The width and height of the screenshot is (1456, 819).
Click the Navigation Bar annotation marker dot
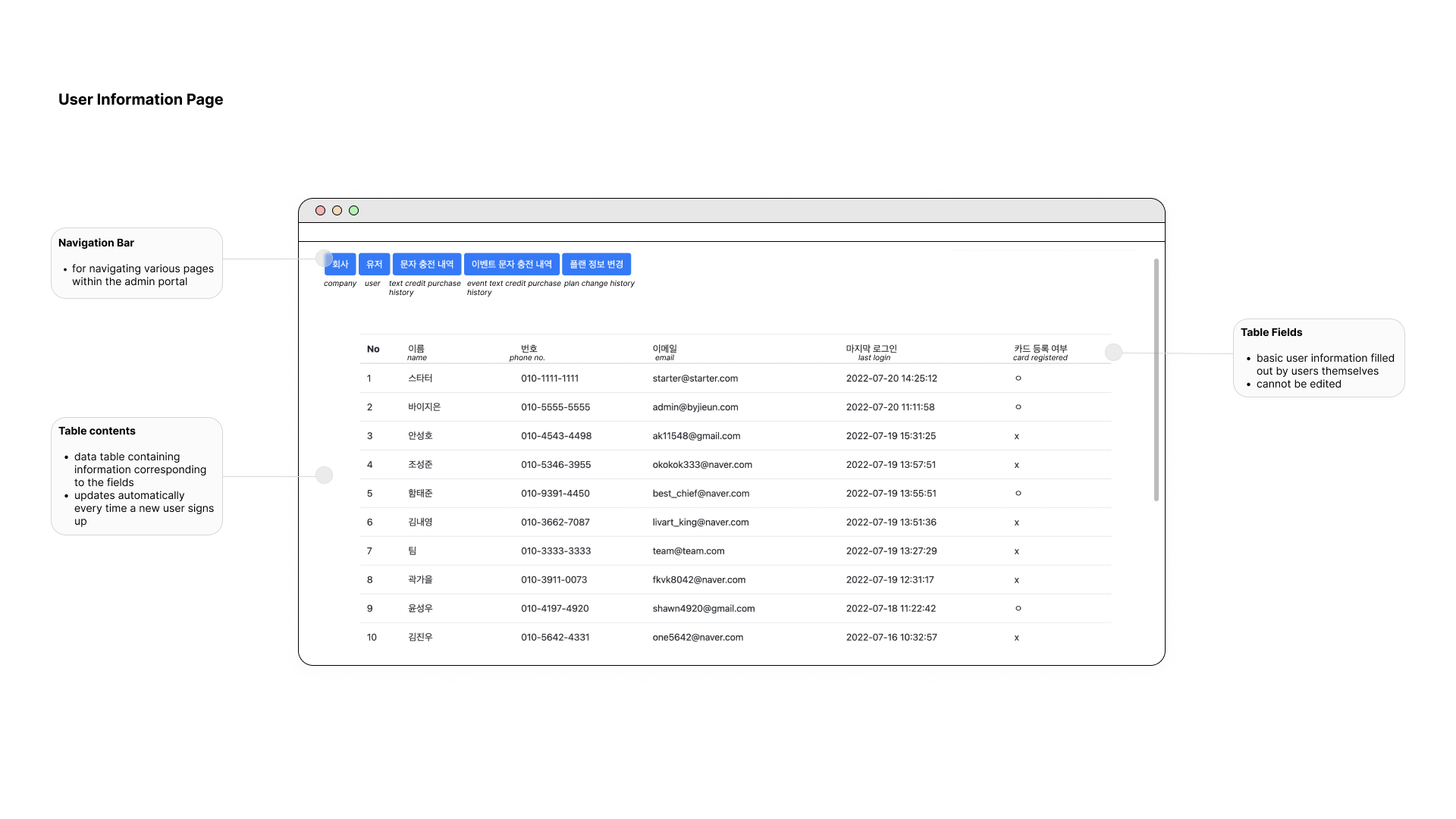click(324, 259)
